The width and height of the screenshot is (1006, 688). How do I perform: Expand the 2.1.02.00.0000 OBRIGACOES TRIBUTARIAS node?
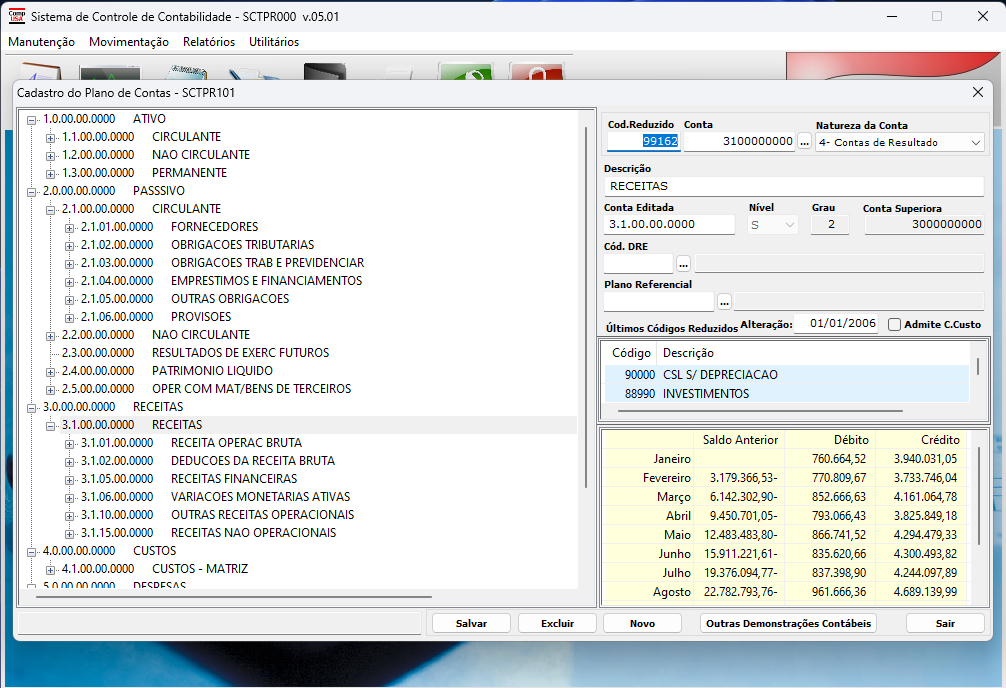(69, 246)
